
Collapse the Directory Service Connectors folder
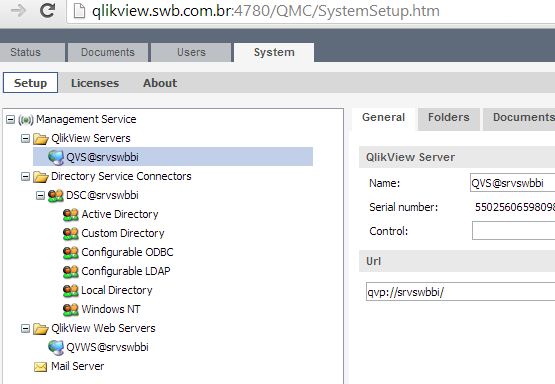[x=25, y=176]
